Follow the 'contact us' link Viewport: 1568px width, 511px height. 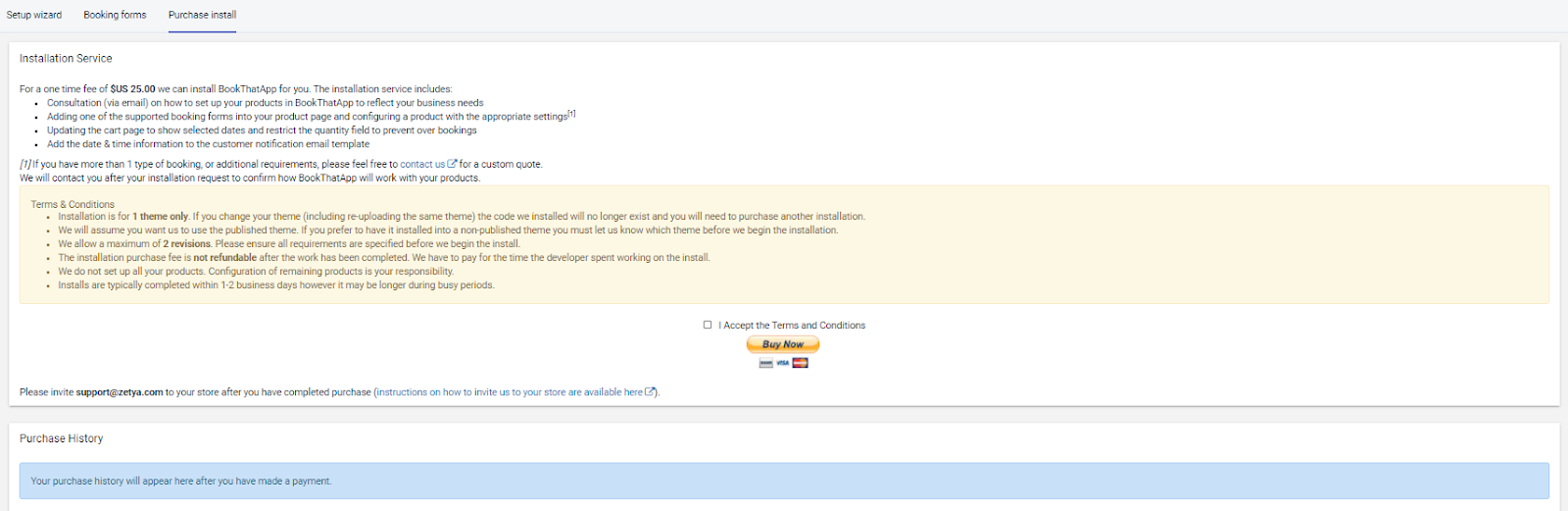pos(422,165)
